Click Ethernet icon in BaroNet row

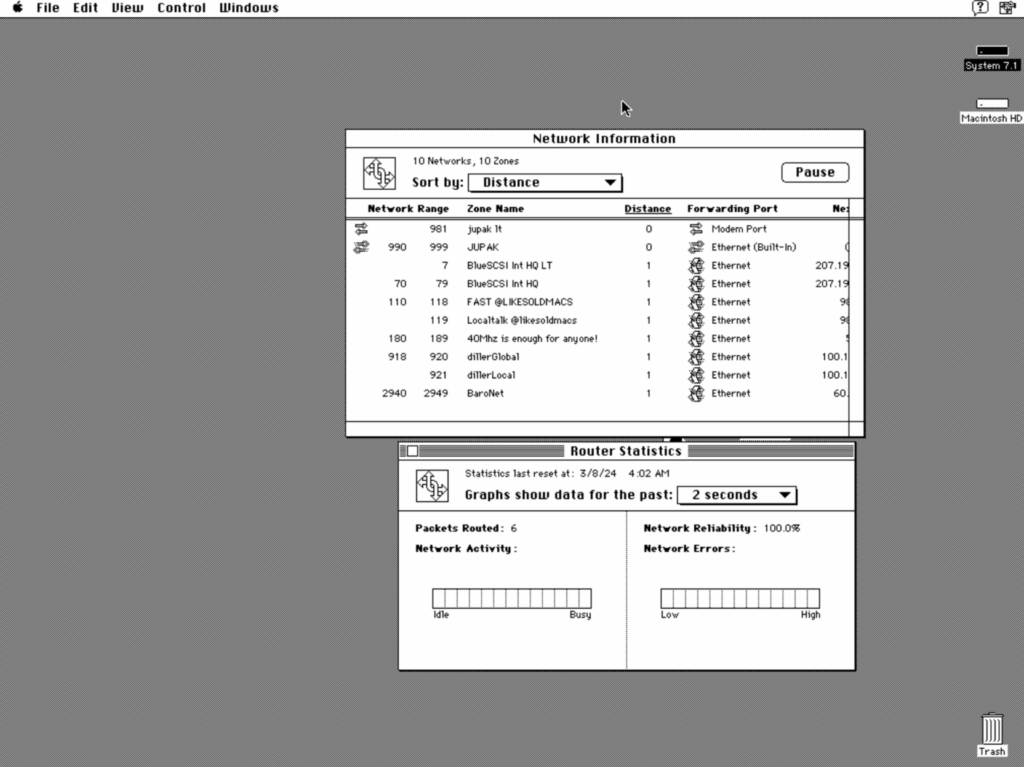pos(696,393)
